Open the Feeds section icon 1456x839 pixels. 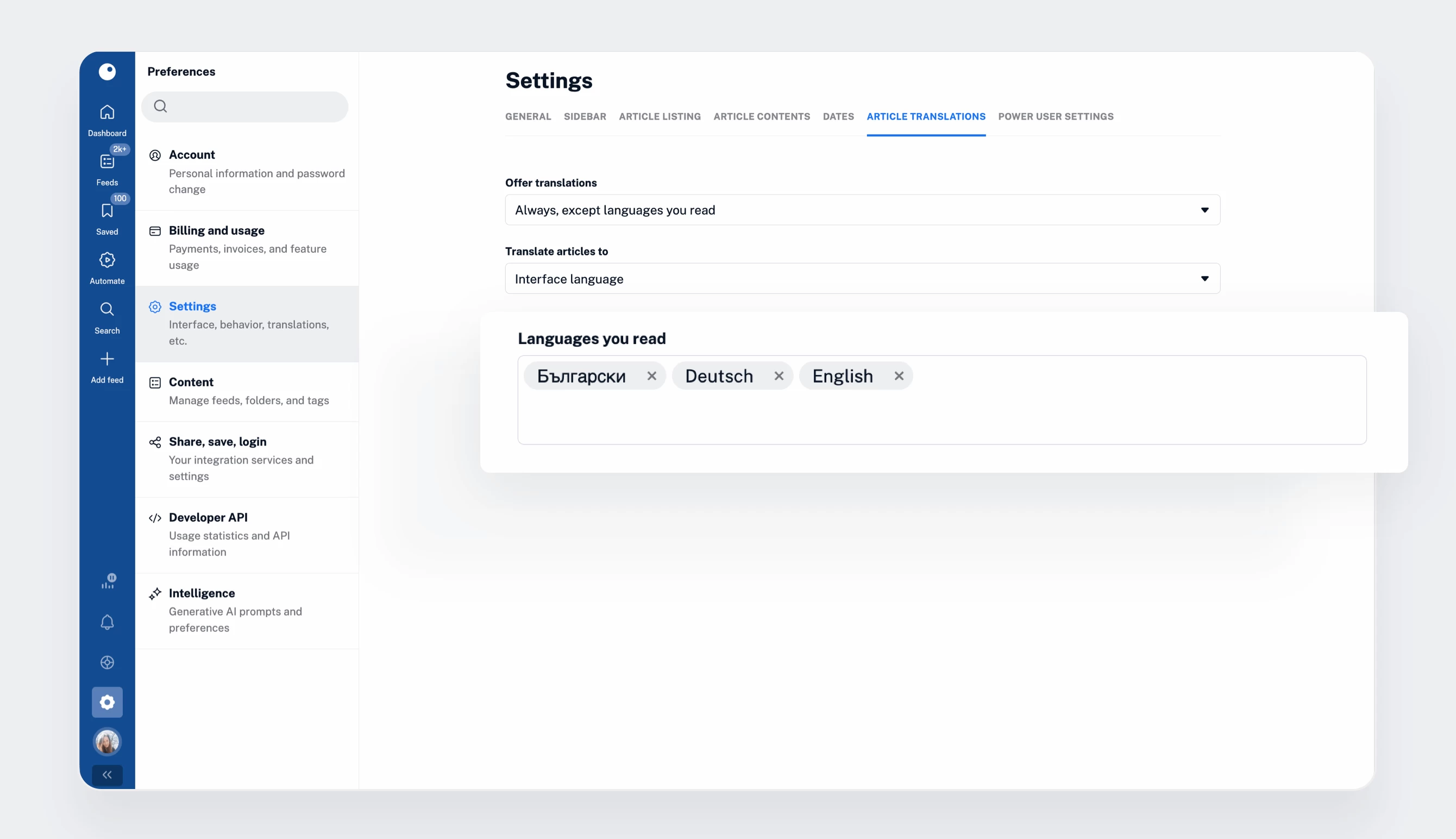click(x=107, y=162)
